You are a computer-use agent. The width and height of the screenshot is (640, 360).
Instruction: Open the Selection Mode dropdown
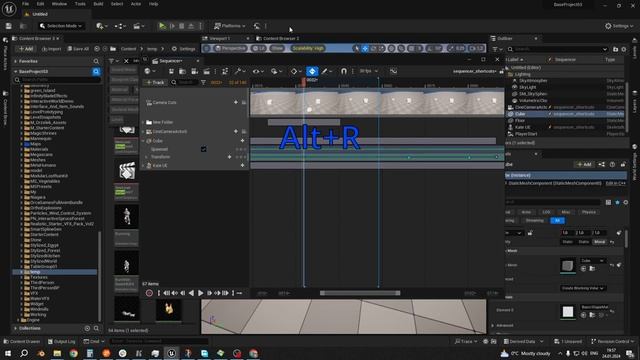pyautogui.click(x=61, y=26)
